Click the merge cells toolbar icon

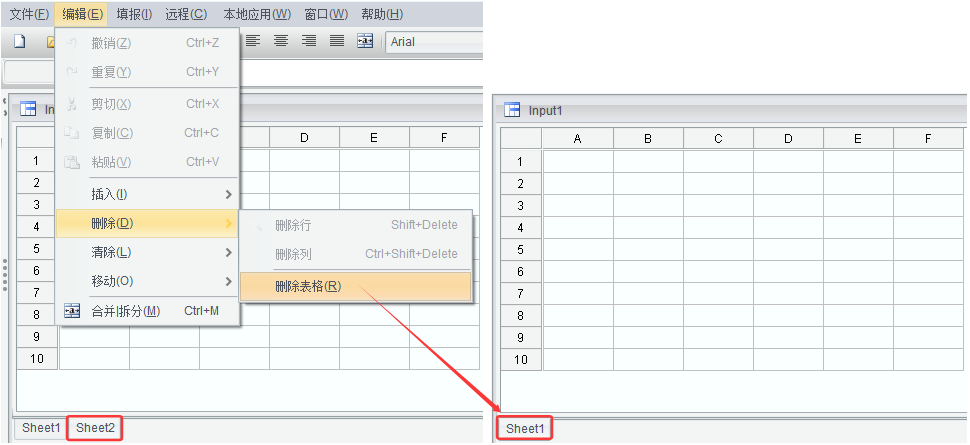365,41
